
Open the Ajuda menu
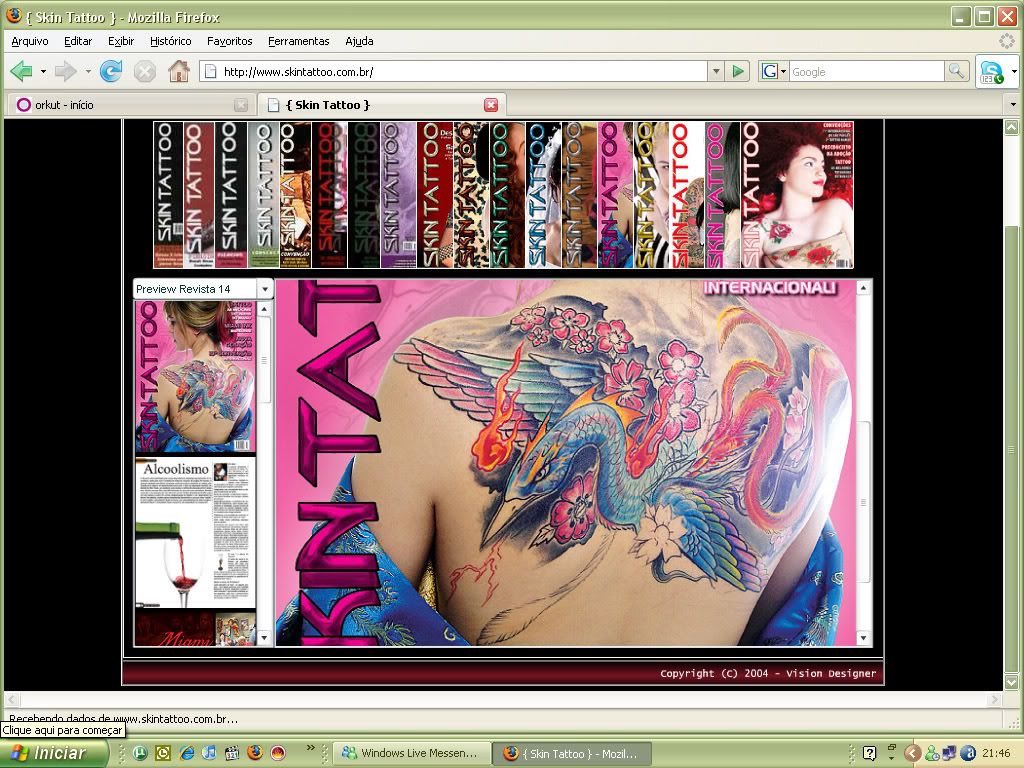pyautogui.click(x=359, y=41)
